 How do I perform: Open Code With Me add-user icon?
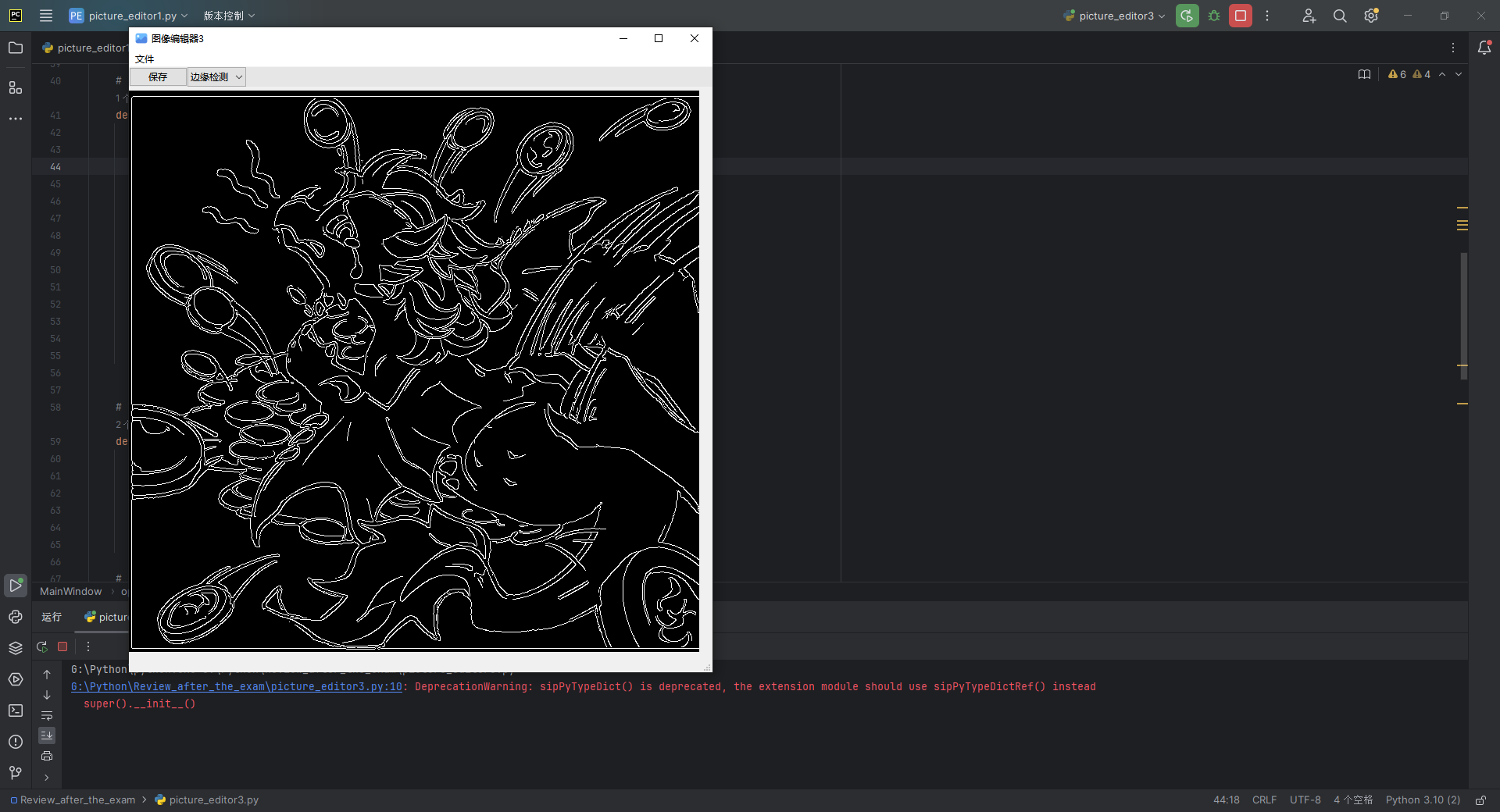[x=1309, y=16]
